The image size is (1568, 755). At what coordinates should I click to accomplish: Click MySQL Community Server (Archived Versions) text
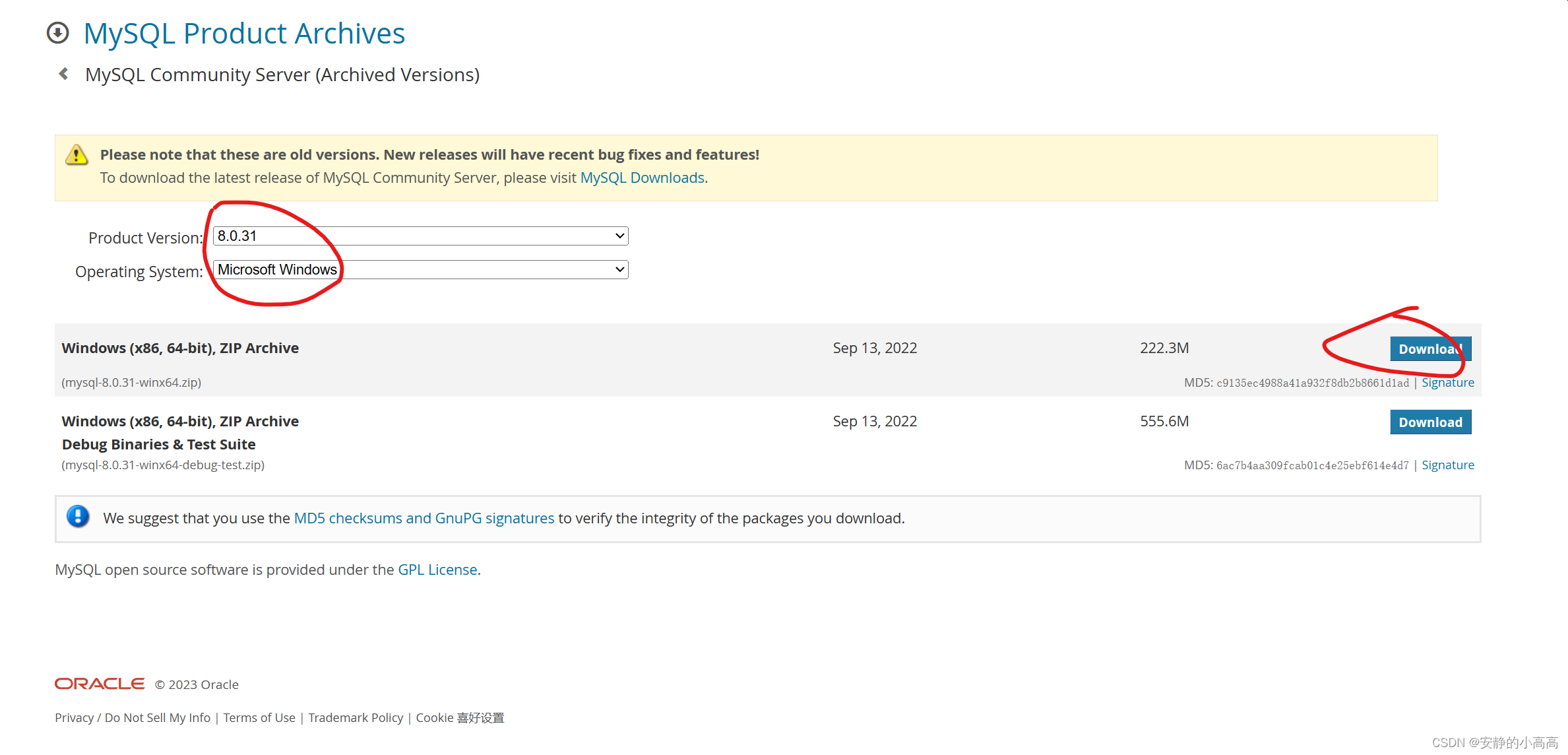pos(282,75)
